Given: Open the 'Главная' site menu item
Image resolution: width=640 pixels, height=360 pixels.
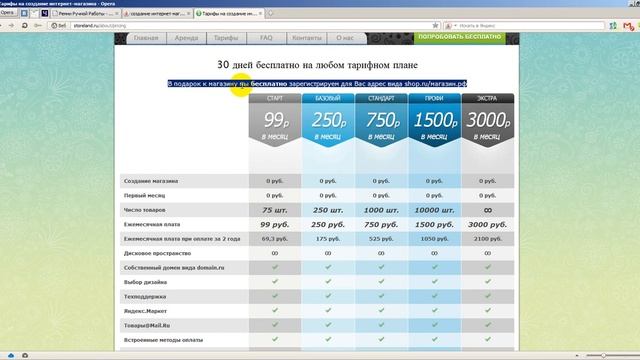Looking at the screenshot, I should (x=146, y=38).
